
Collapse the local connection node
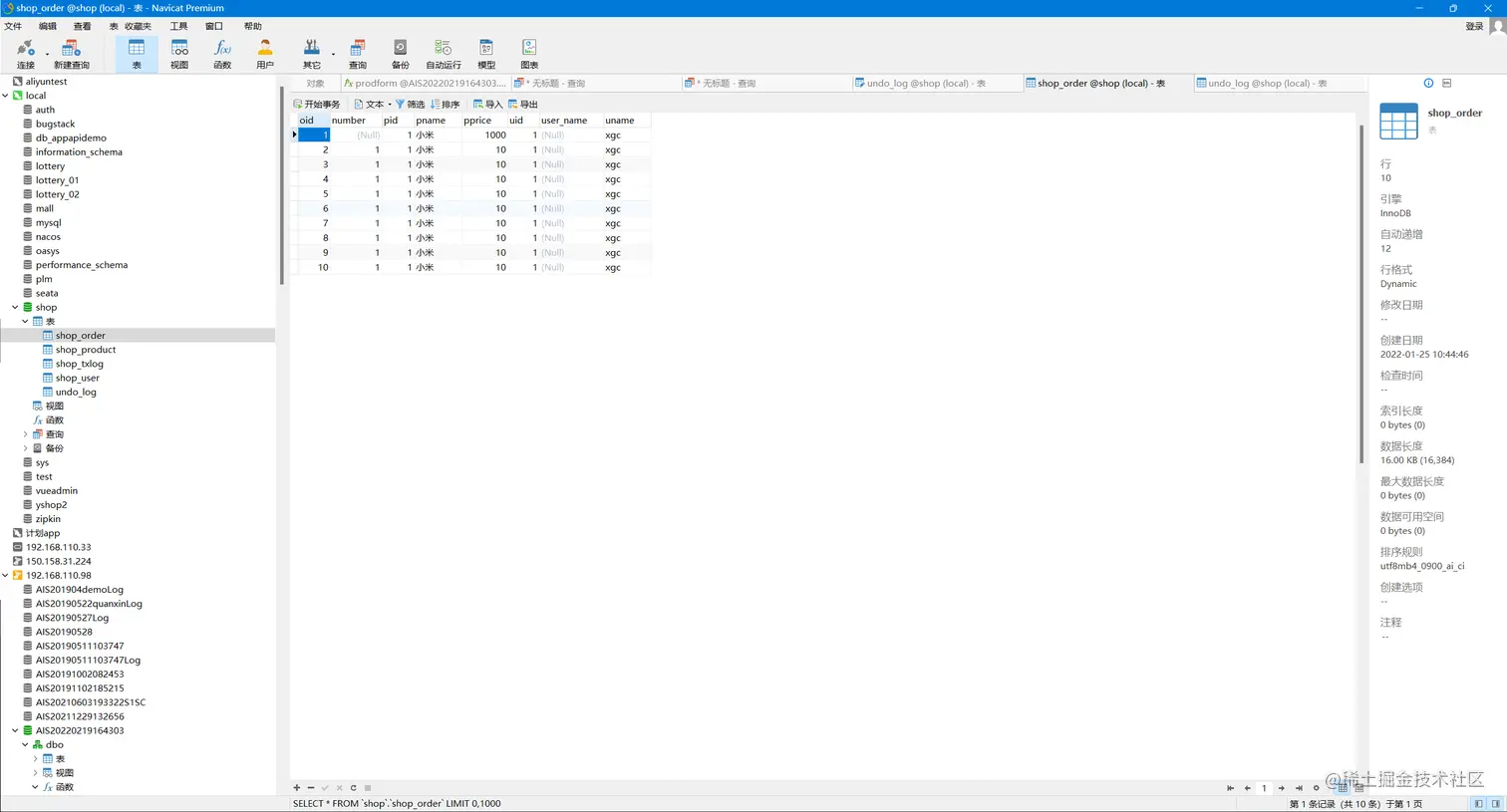(x=5, y=96)
